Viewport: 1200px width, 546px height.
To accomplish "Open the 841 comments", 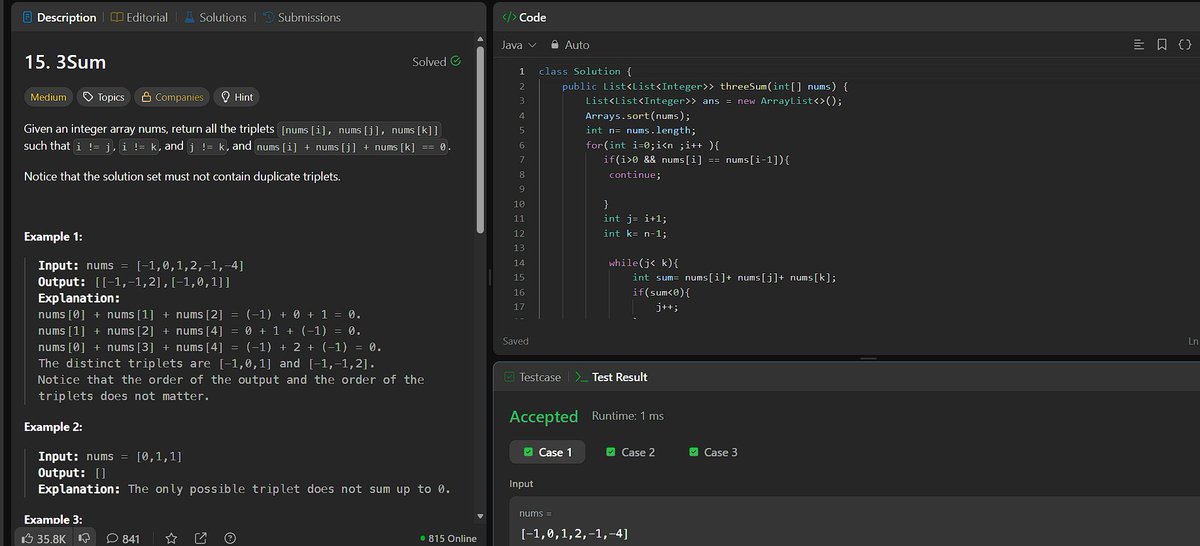I will point(123,538).
